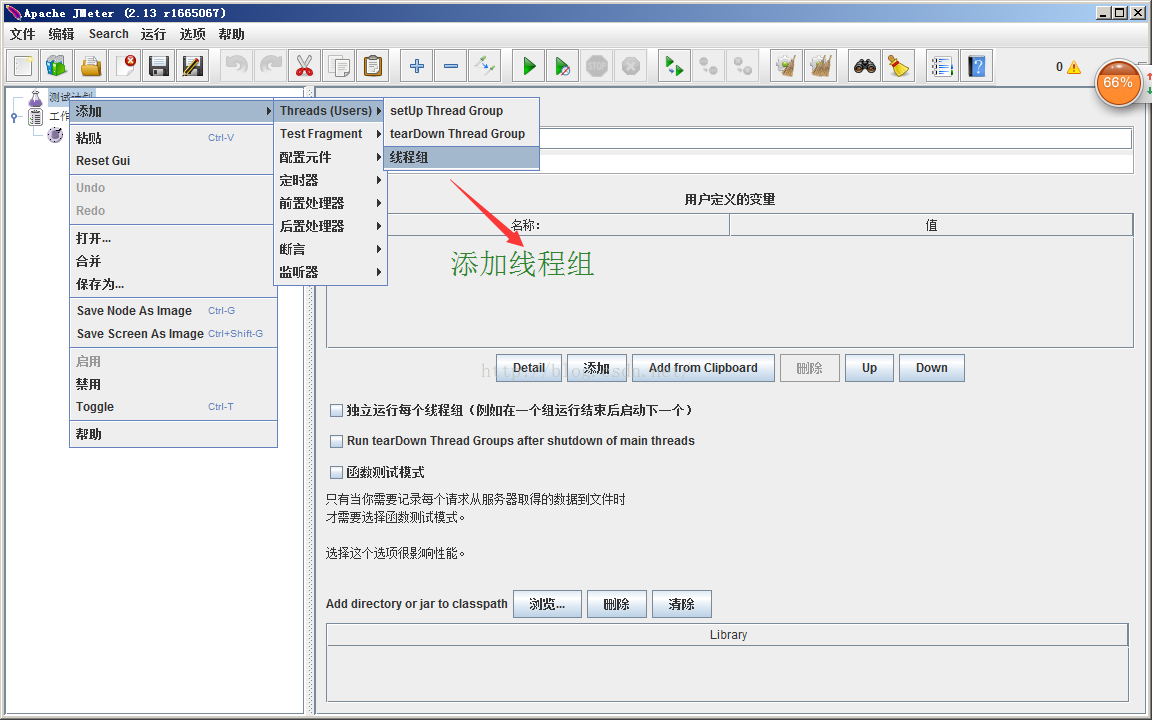Image resolution: width=1152 pixels, height=720 pixels.
Task: Expand the 断言 submenu
Action: coord(330,249)
